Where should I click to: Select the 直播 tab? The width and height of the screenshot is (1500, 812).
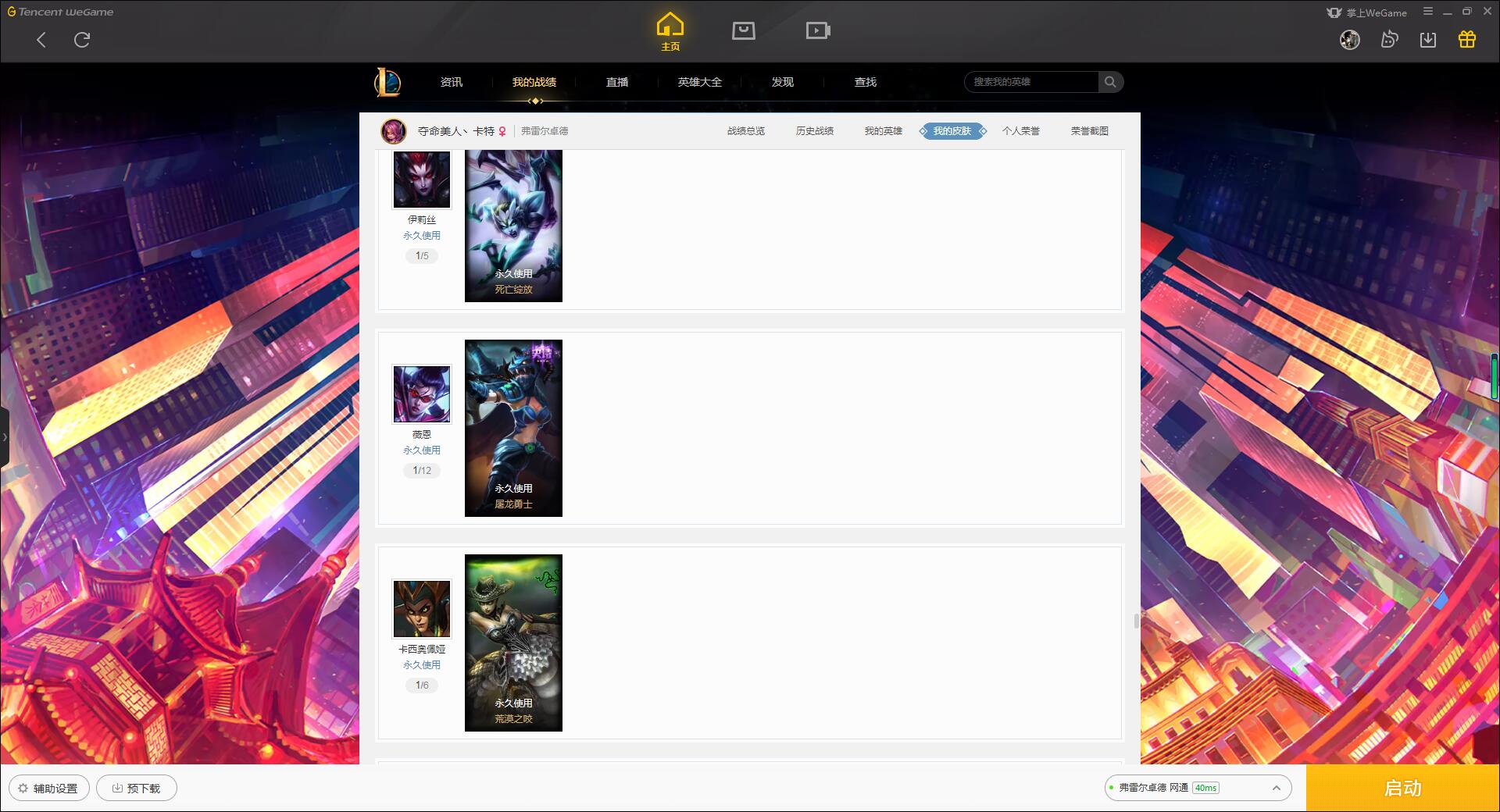[x=617, y=82]
